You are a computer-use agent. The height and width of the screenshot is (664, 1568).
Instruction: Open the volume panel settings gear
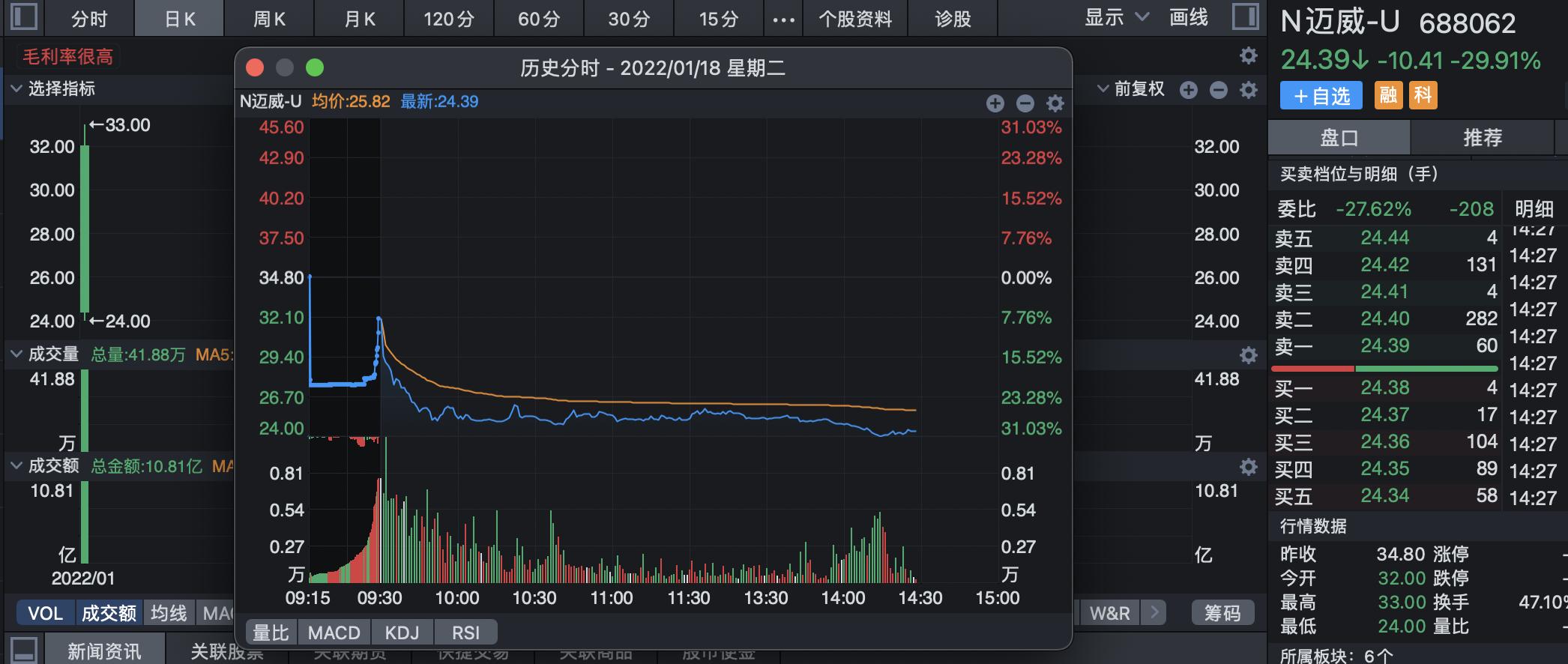tap(1248, 355)
